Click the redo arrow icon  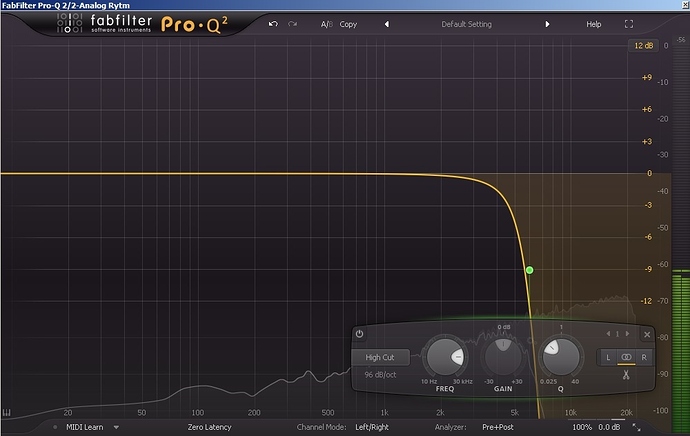pyautogui.click(x=292, y=24)
